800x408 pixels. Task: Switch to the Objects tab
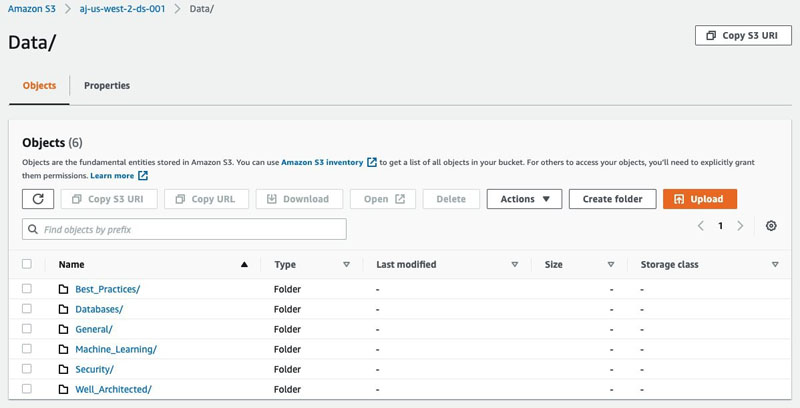(x=39, y=86)
